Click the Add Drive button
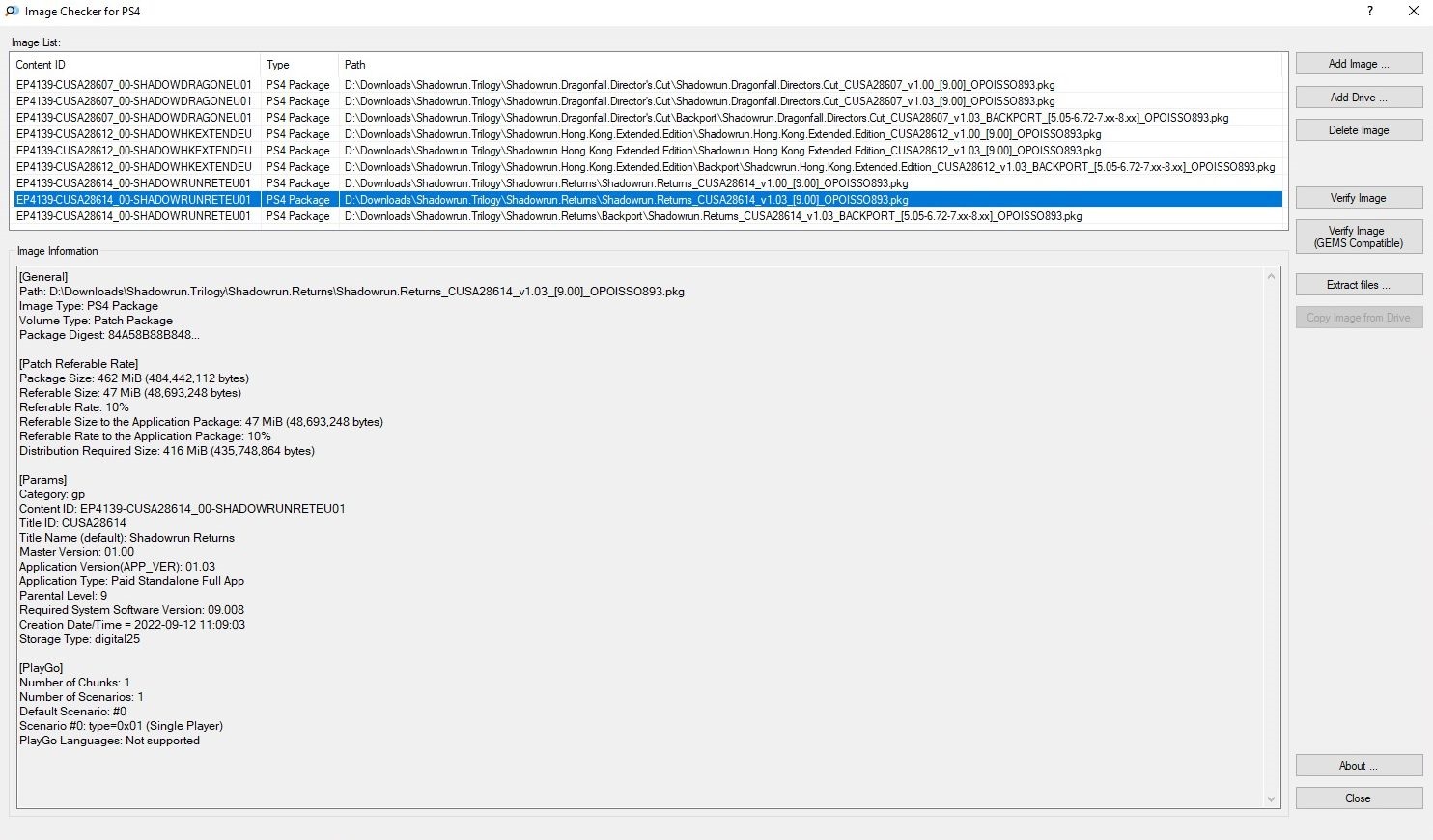Image resolution: width=1433 pixels, height=840 pixels. click(x=1359, y=98)
